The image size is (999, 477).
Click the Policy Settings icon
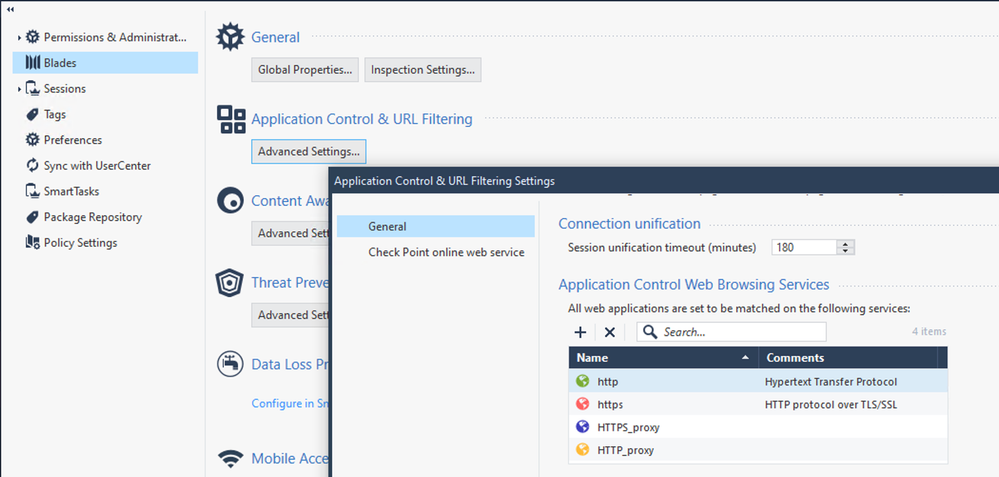pos(32,243)
